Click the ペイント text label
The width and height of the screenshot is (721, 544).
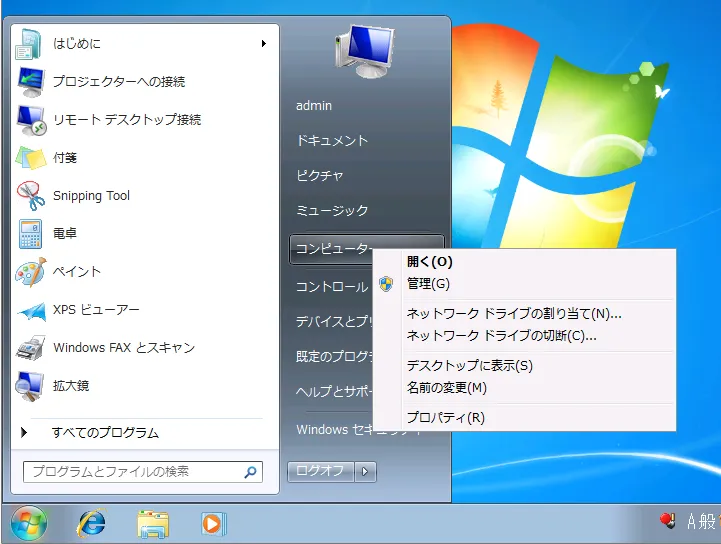coord(77,272)
